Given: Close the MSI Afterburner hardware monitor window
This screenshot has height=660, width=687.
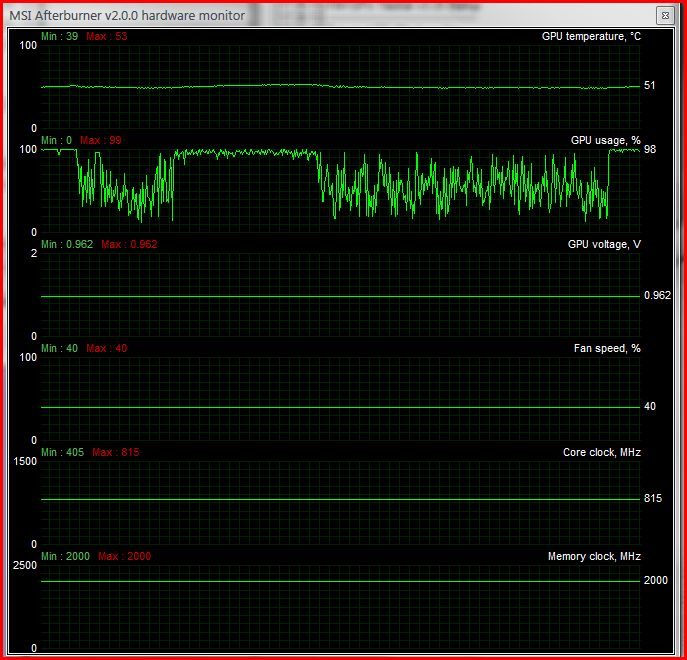Looking at the screenshot, I should [665, 16].
